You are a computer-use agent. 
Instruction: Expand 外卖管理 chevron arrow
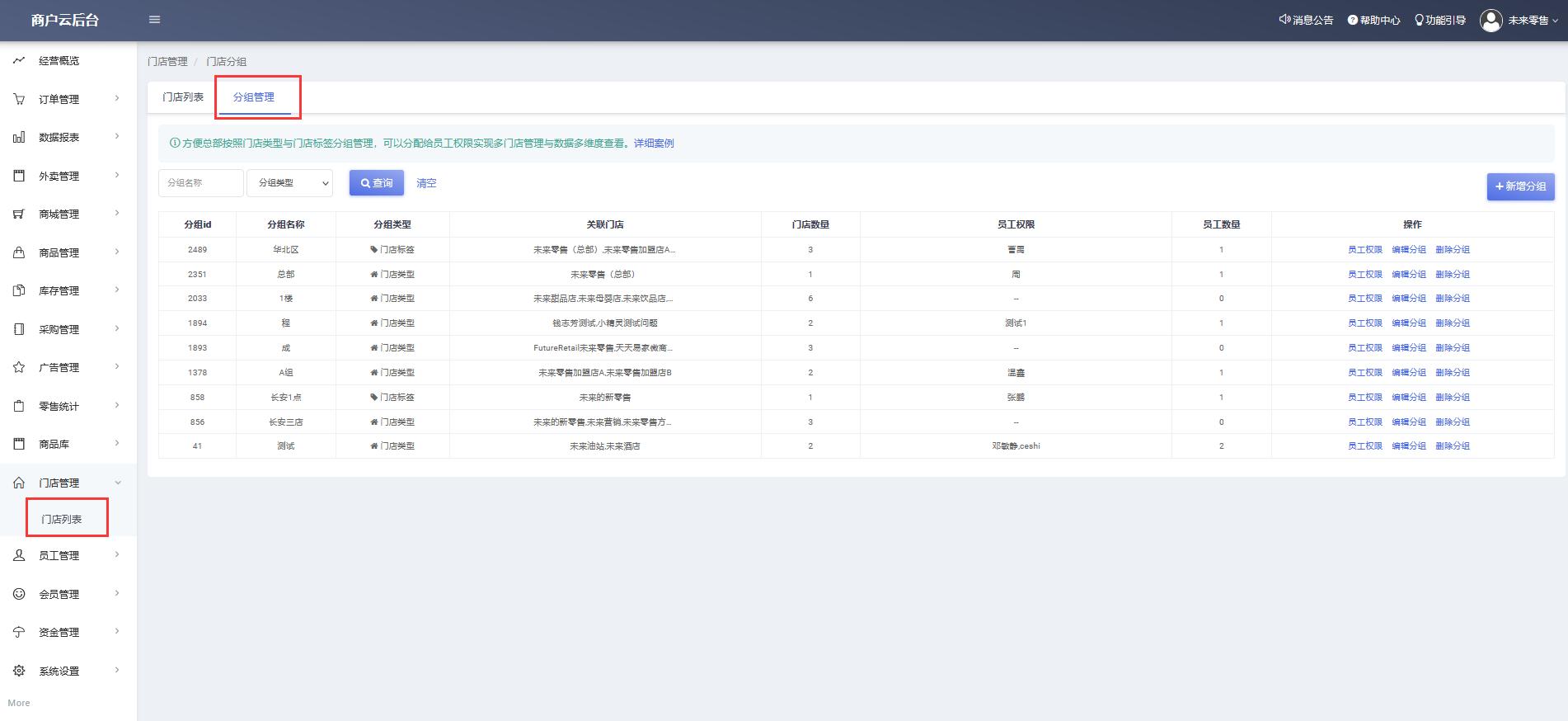point(117,175)
